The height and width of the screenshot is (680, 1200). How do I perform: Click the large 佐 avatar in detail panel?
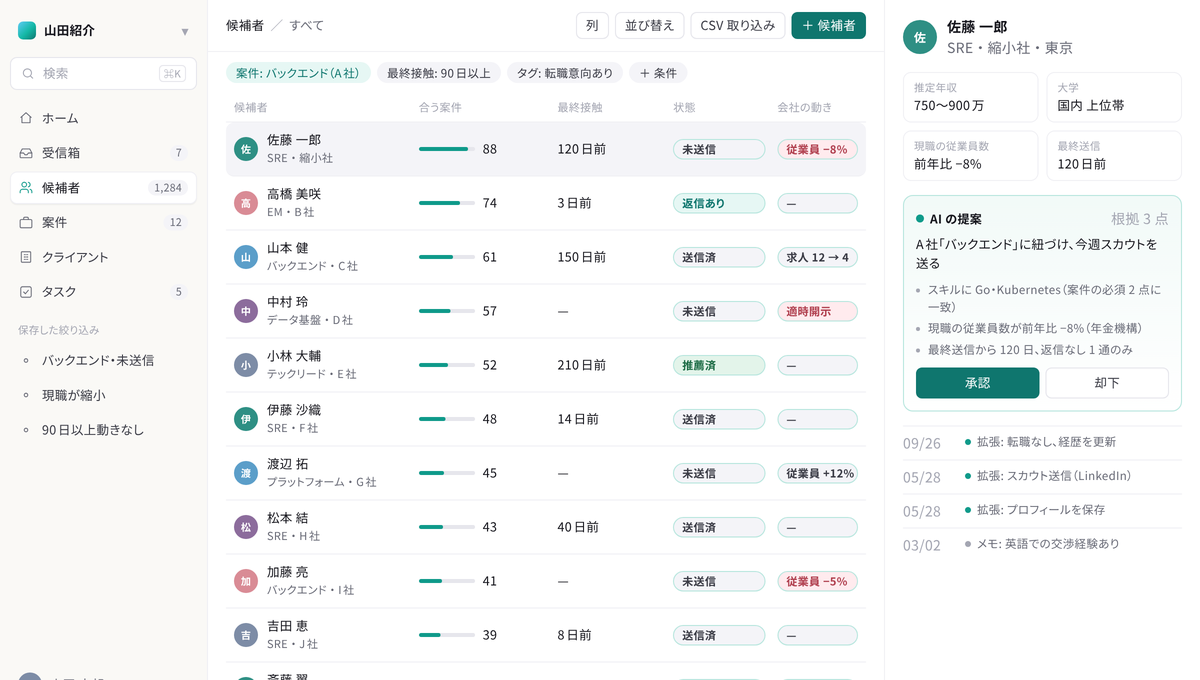pyautogui.click(x=920, y=37)
